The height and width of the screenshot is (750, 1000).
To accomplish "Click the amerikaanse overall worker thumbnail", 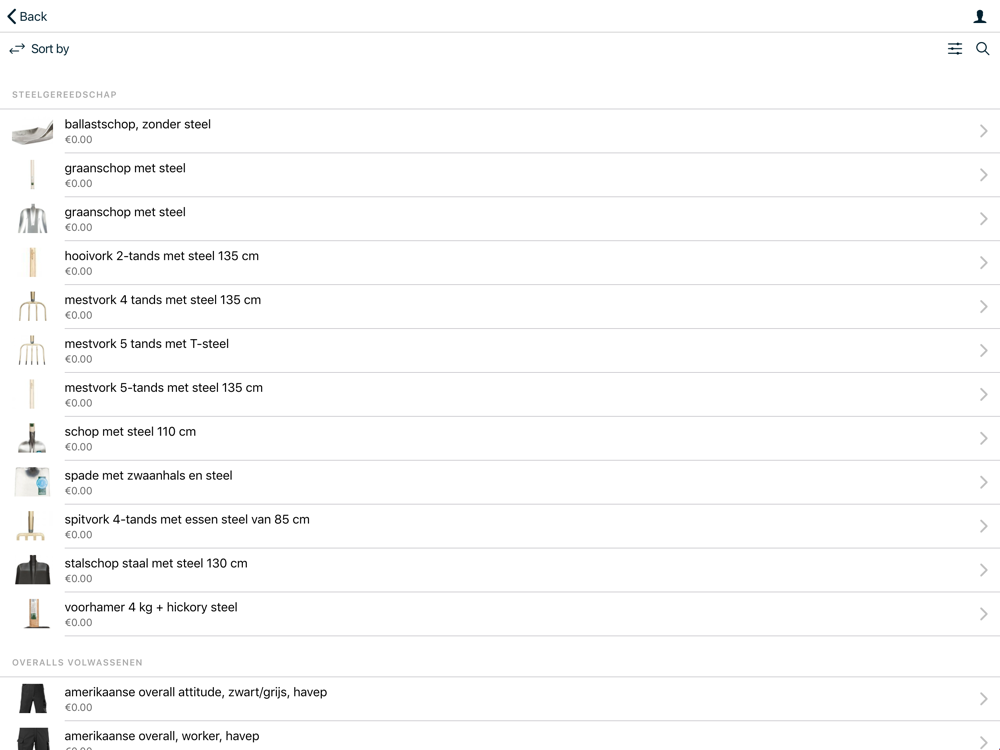I will (x=33, y=739).
